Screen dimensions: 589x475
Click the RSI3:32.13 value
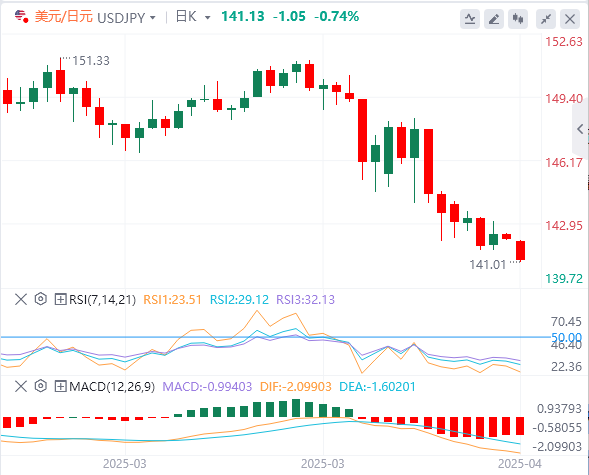[x=305, y=300]
